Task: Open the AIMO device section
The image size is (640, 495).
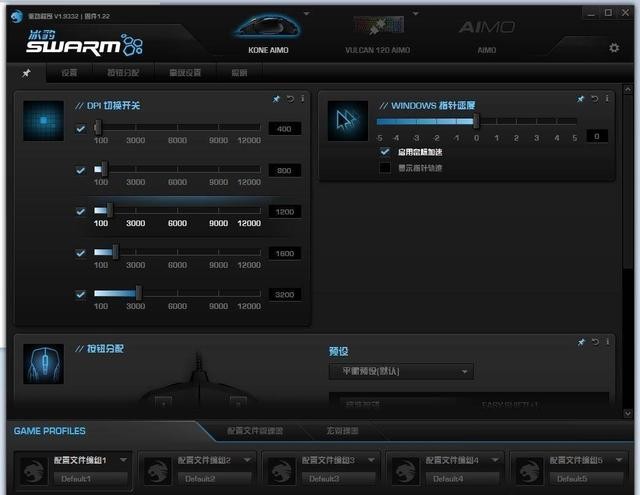Action: coord(487,35)
